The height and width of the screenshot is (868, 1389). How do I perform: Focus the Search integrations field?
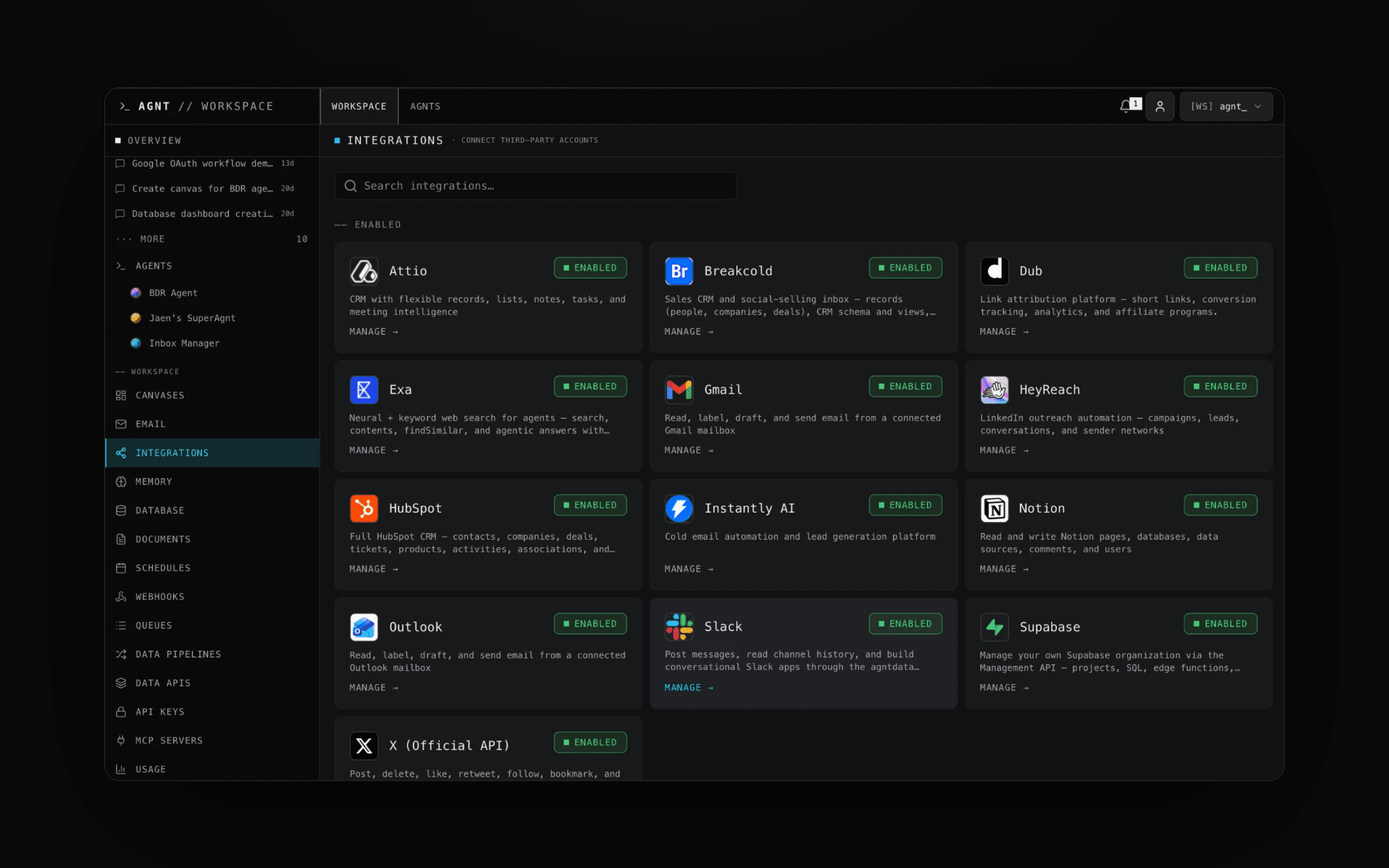pyautogui.click(x=536, y=186)
